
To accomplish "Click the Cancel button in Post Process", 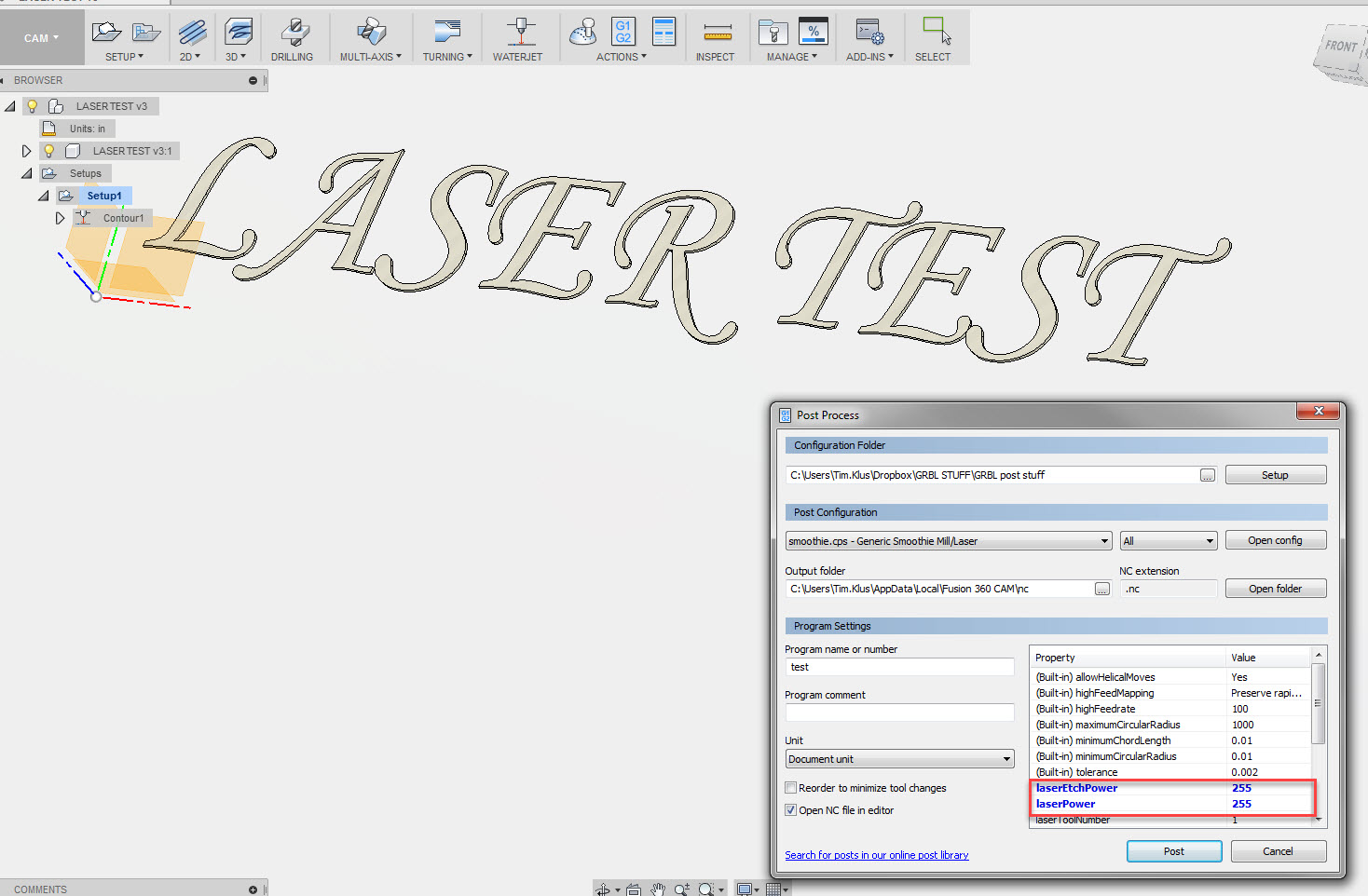I will click(x=1278, y=851).
